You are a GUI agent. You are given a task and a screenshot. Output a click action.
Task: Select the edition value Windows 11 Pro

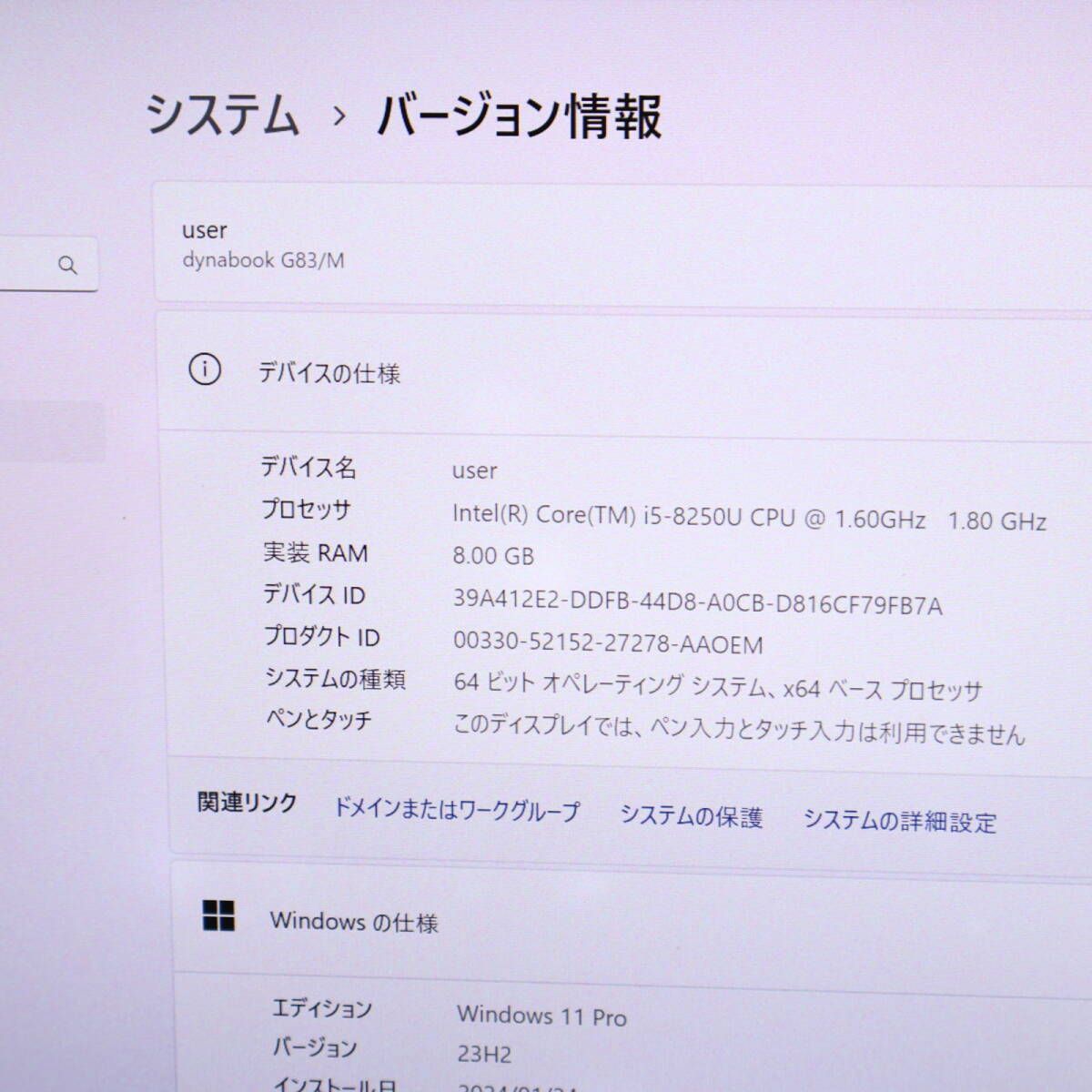(x=541, y=1015)
